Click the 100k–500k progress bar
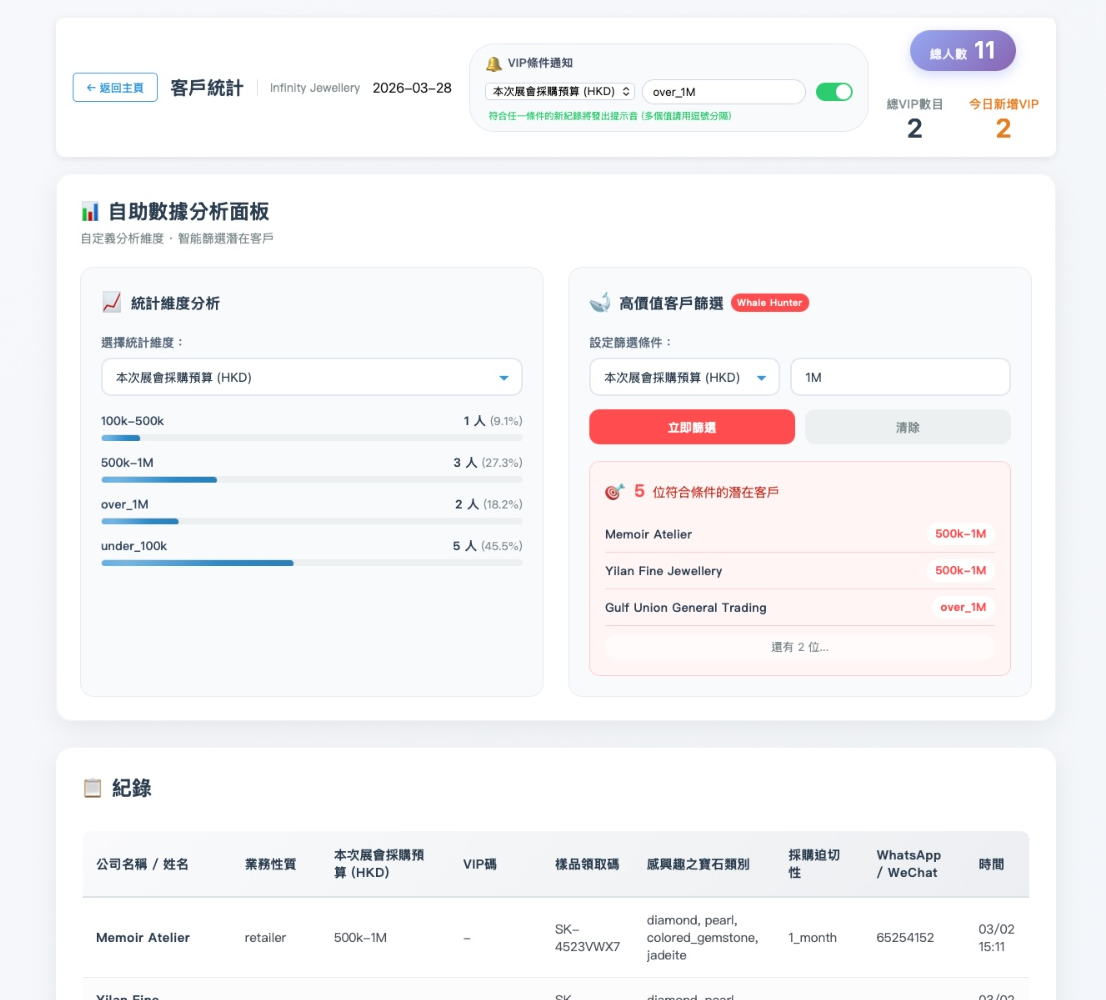Screen dimensions: 1106x1000 pos(312,438)
